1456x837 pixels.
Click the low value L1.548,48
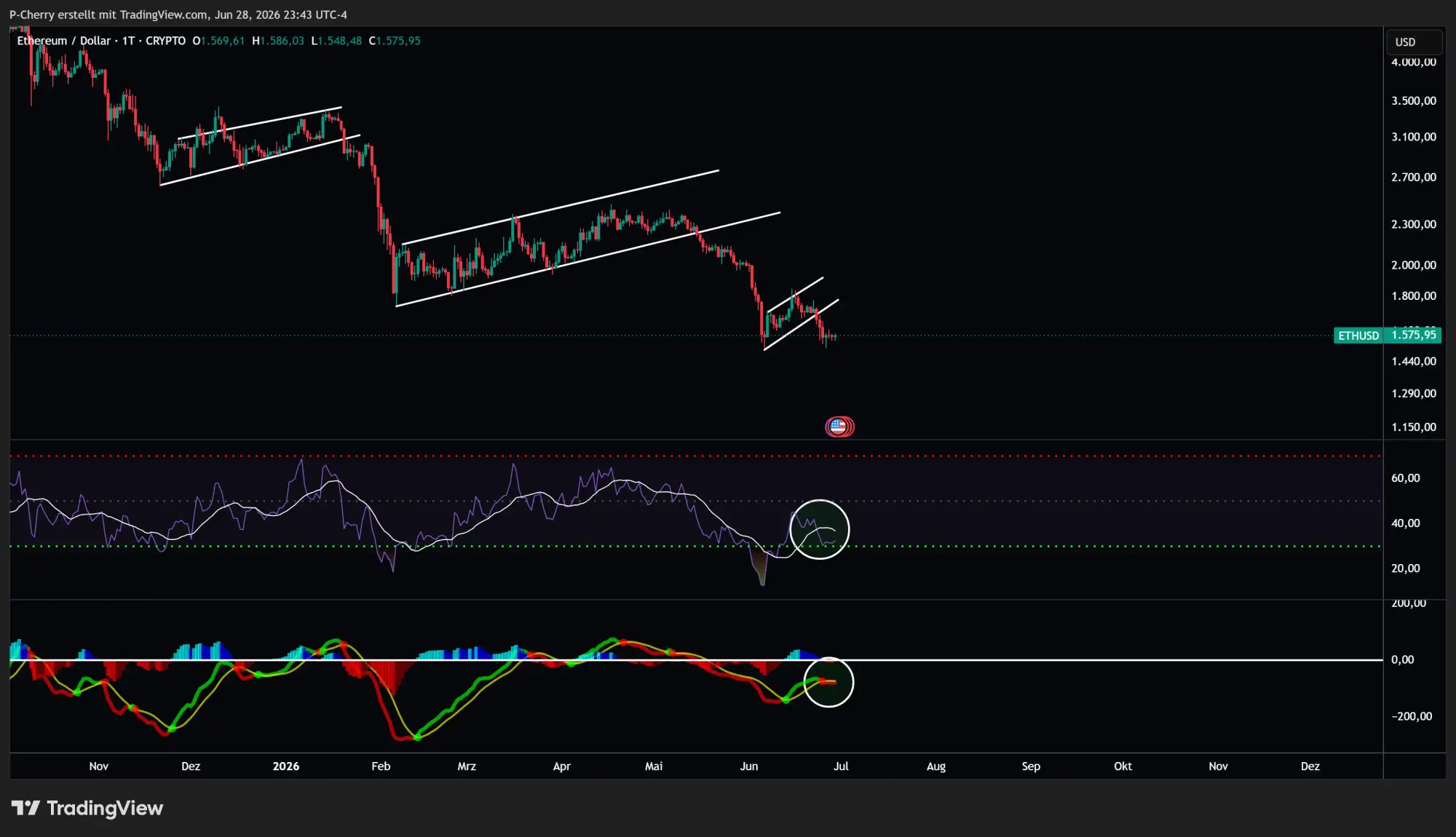pos(336,41)
